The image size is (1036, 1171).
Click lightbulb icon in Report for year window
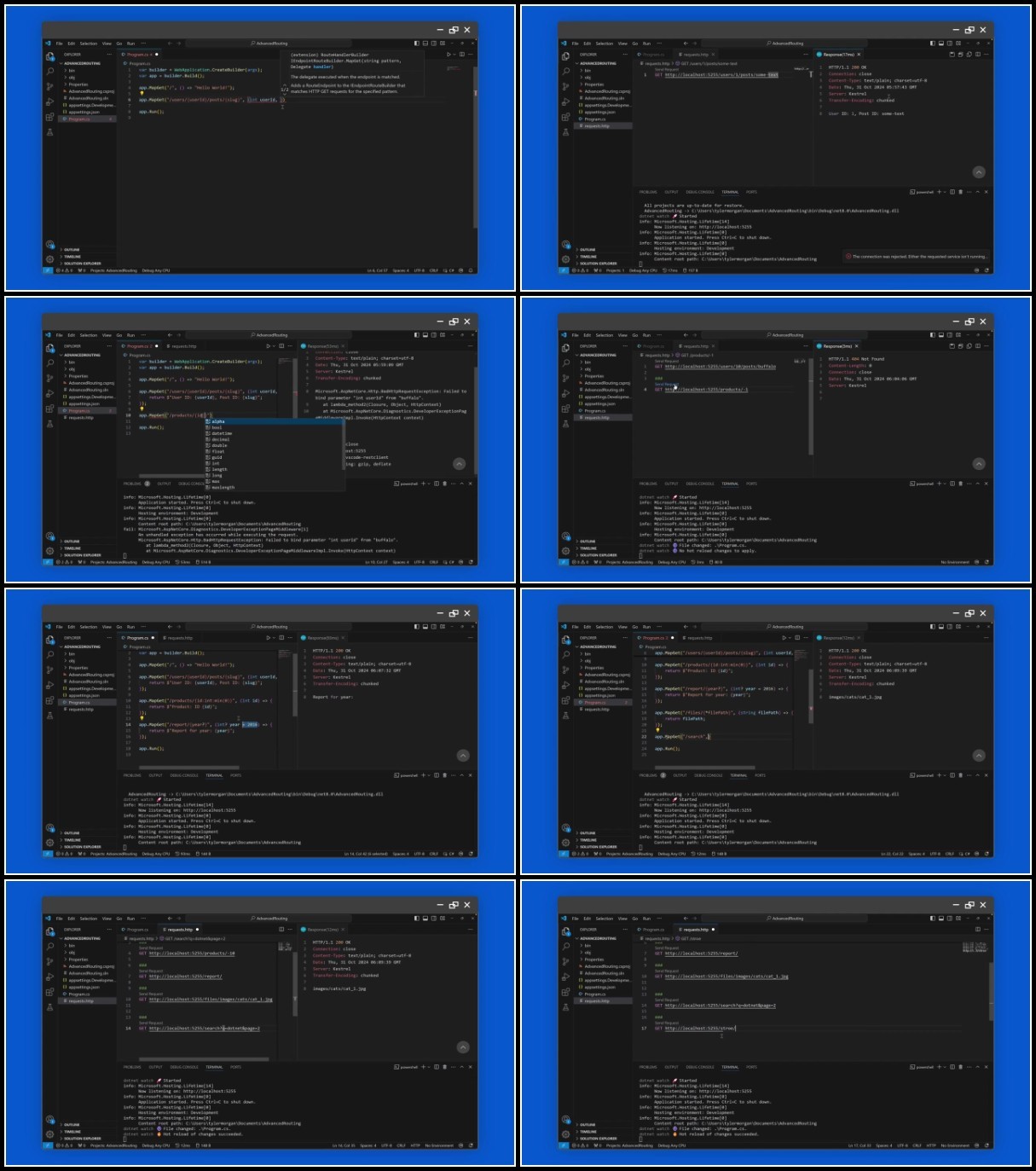pos(142,718)
